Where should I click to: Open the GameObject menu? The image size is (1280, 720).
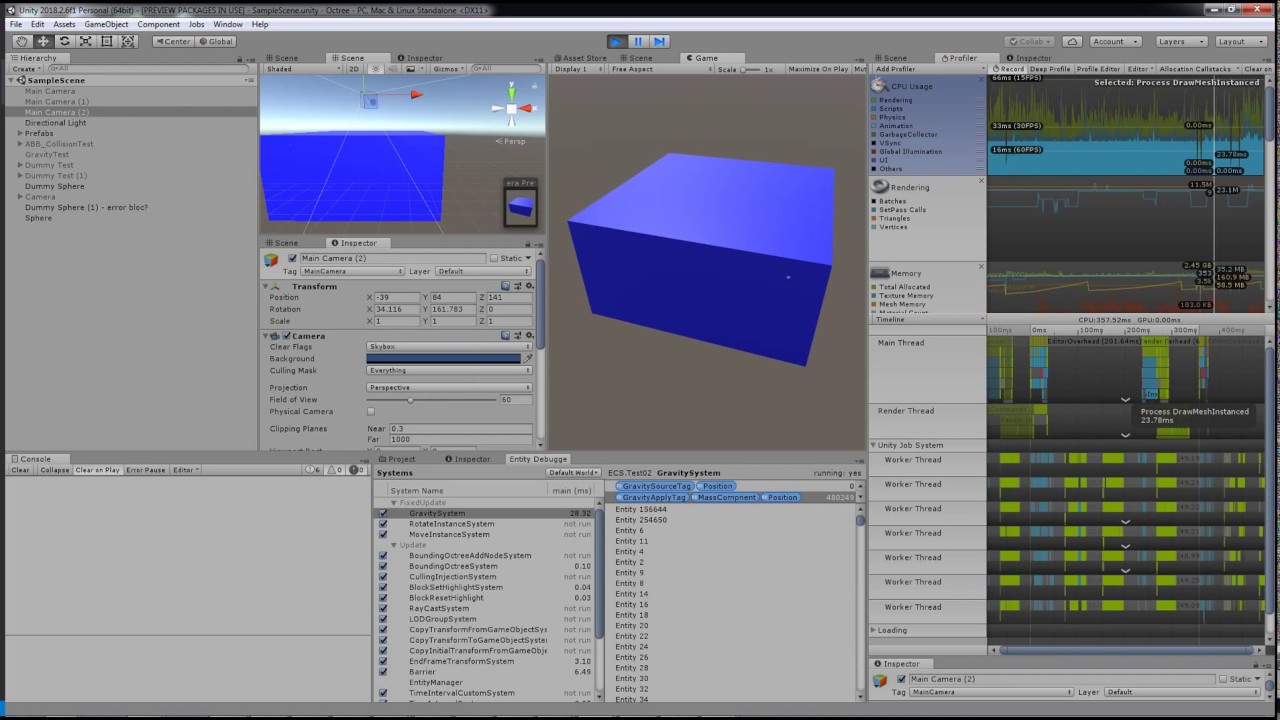[x=106, y=24]
